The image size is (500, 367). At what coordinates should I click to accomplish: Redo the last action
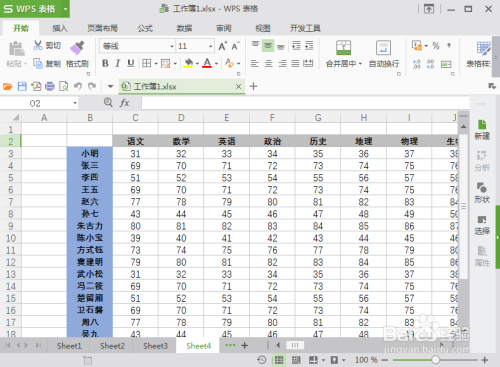(92, 87)
